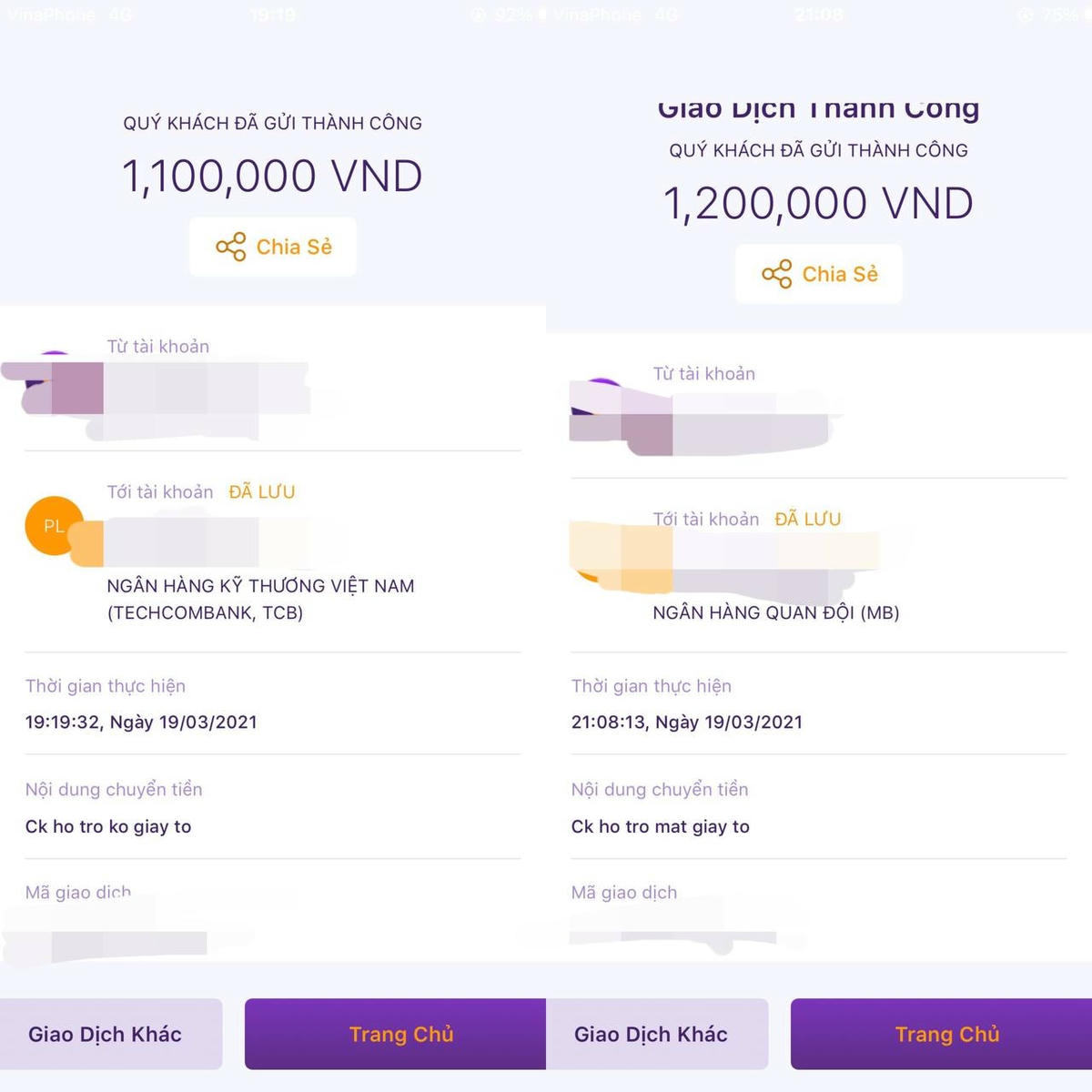The image size is (1092, 1092).
Task: Click transfer note "Ck ho tro mat giay to"
Action: click(x=661, y=826)
